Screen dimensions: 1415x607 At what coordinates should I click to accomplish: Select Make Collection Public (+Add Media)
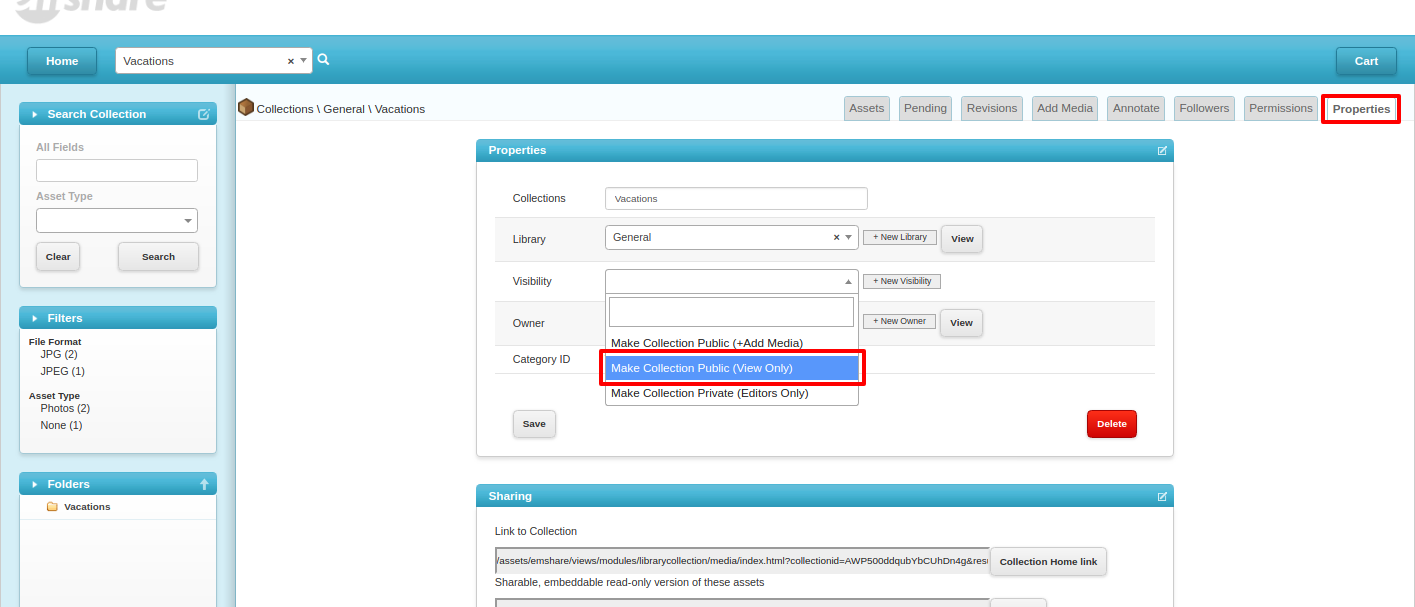pos(732,343)
